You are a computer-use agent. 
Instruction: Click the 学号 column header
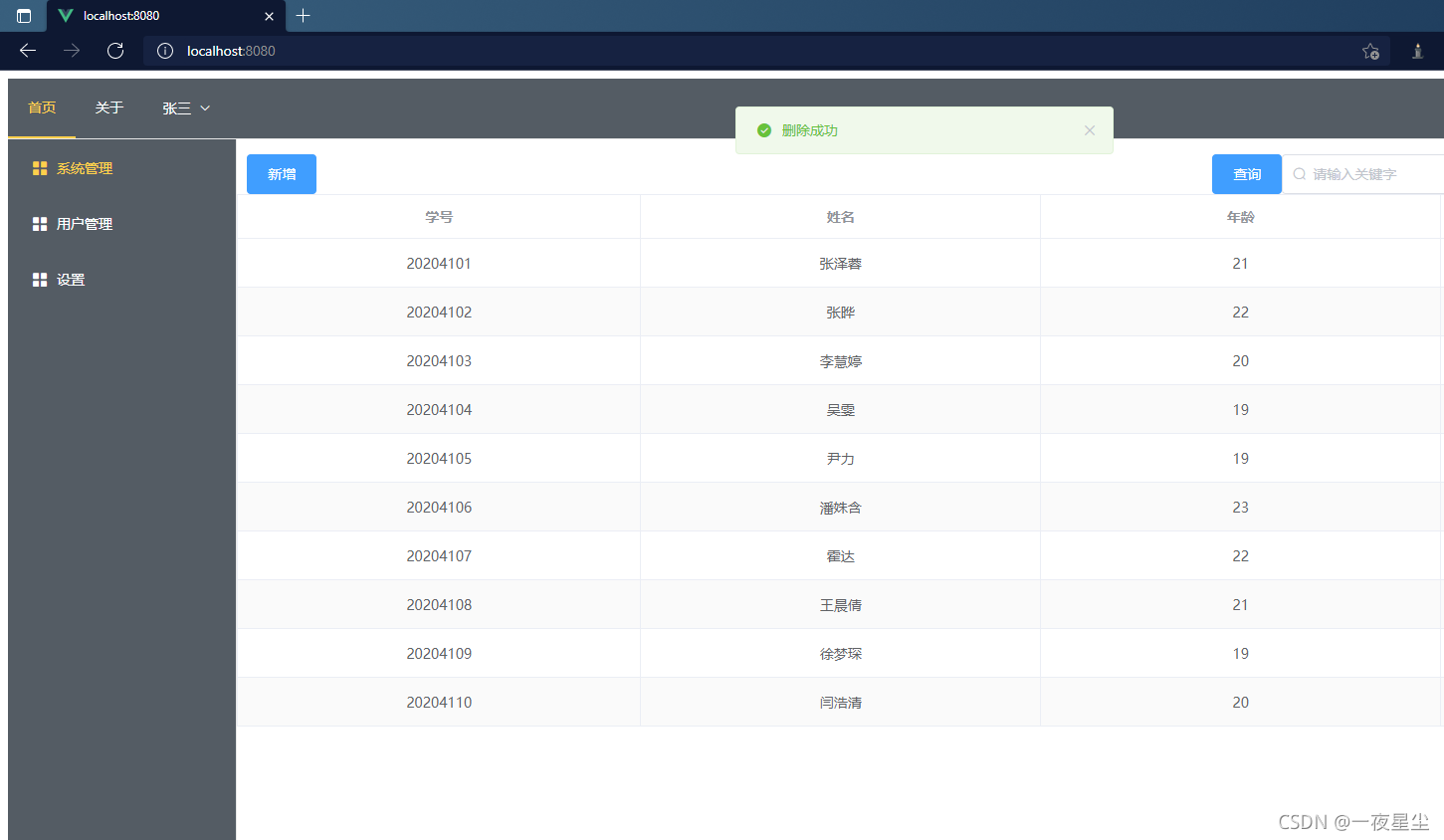coord(439,217)
